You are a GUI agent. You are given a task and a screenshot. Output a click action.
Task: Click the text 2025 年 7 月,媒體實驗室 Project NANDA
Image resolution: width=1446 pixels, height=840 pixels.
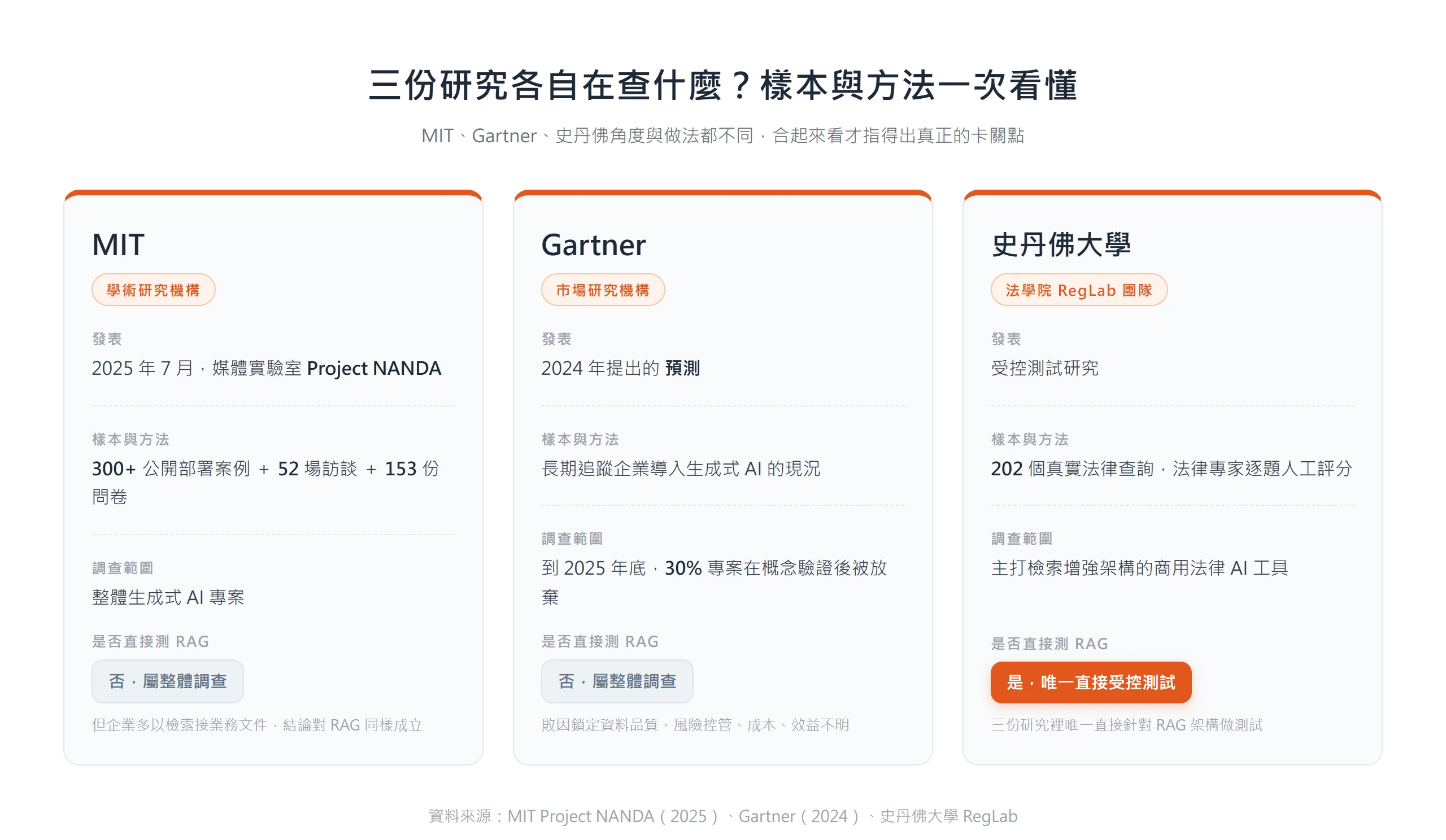266,368
